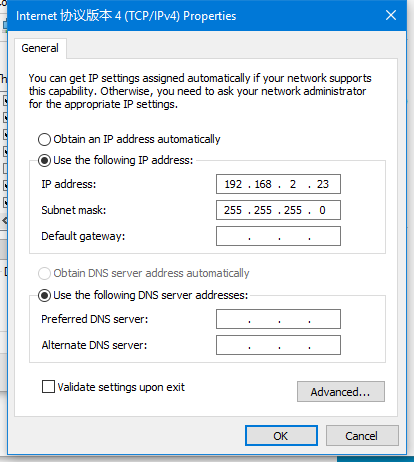This screenshot has width=414, height=462.
Task: Close the TCP/IPv4 Properties dialog
Action: pyautogui.click(x=391, y=15)
